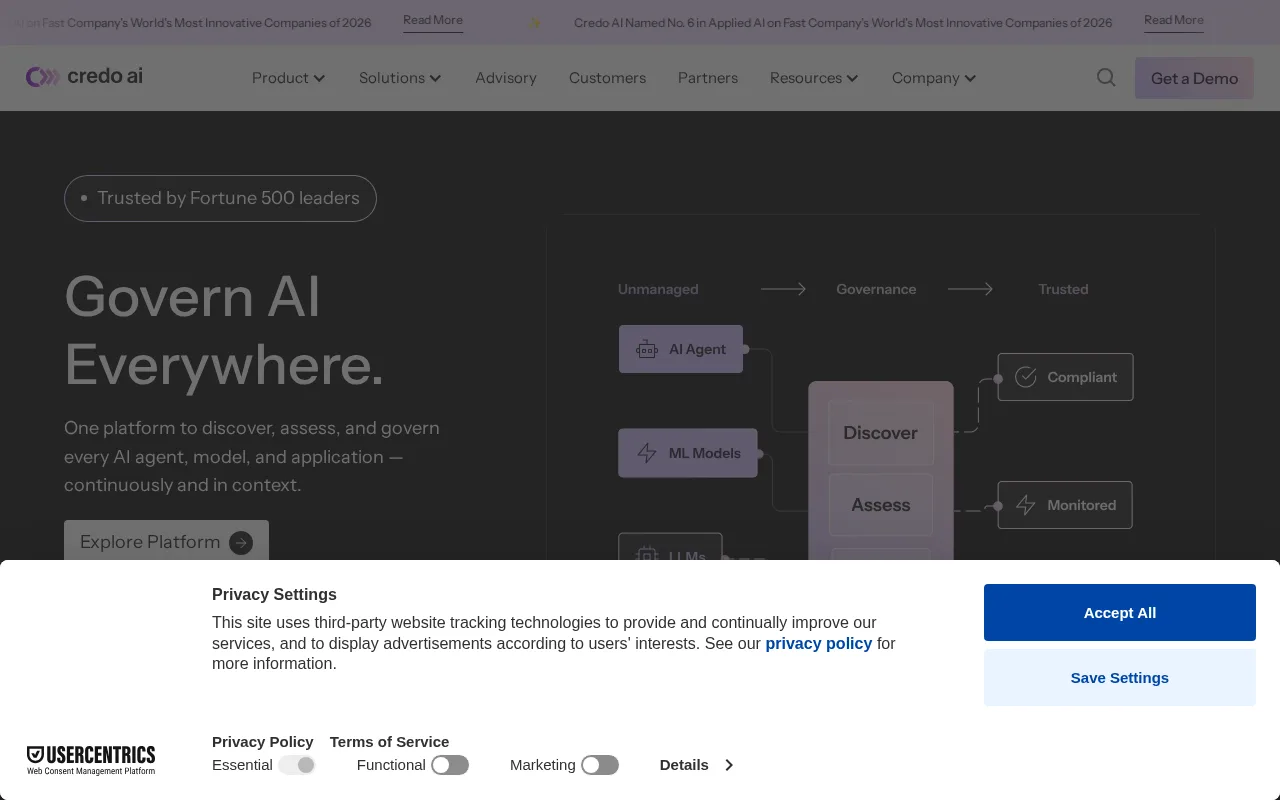
Task: Click Save Settings button
Action: pyautogui.click(x=1120, y=677)
